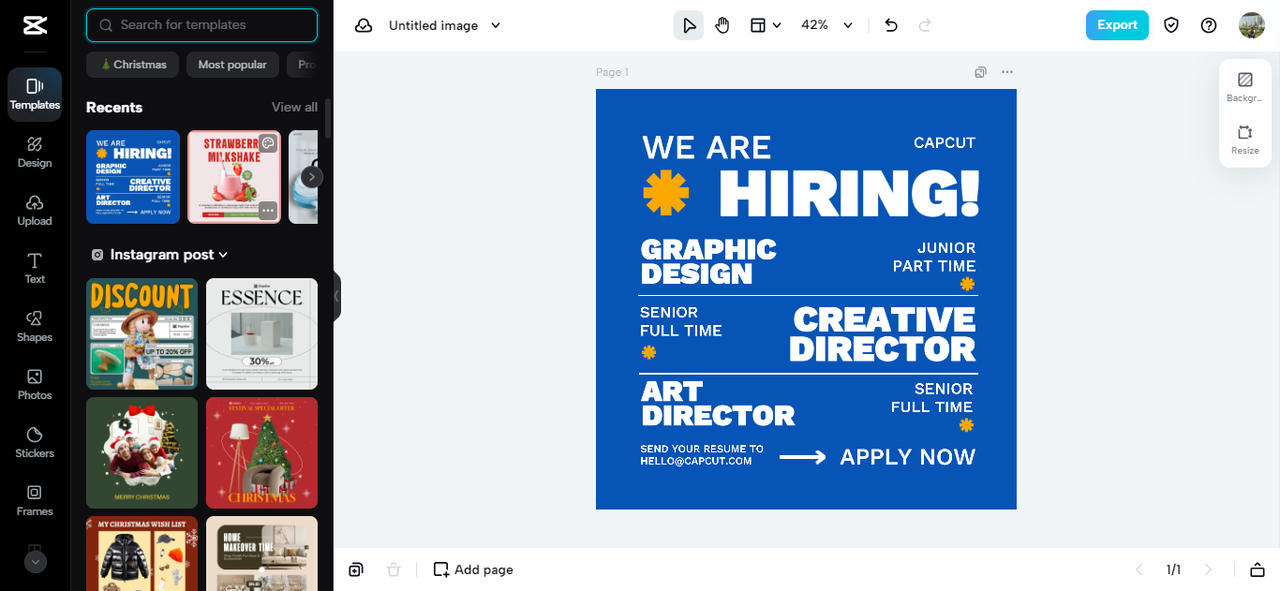Screen dimensions: 1280x591
Task: Open Page 1 more options menu
Action: point(1007,72)
